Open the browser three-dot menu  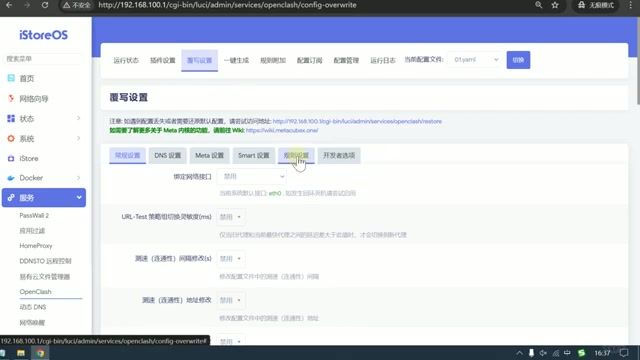point(630,5)
